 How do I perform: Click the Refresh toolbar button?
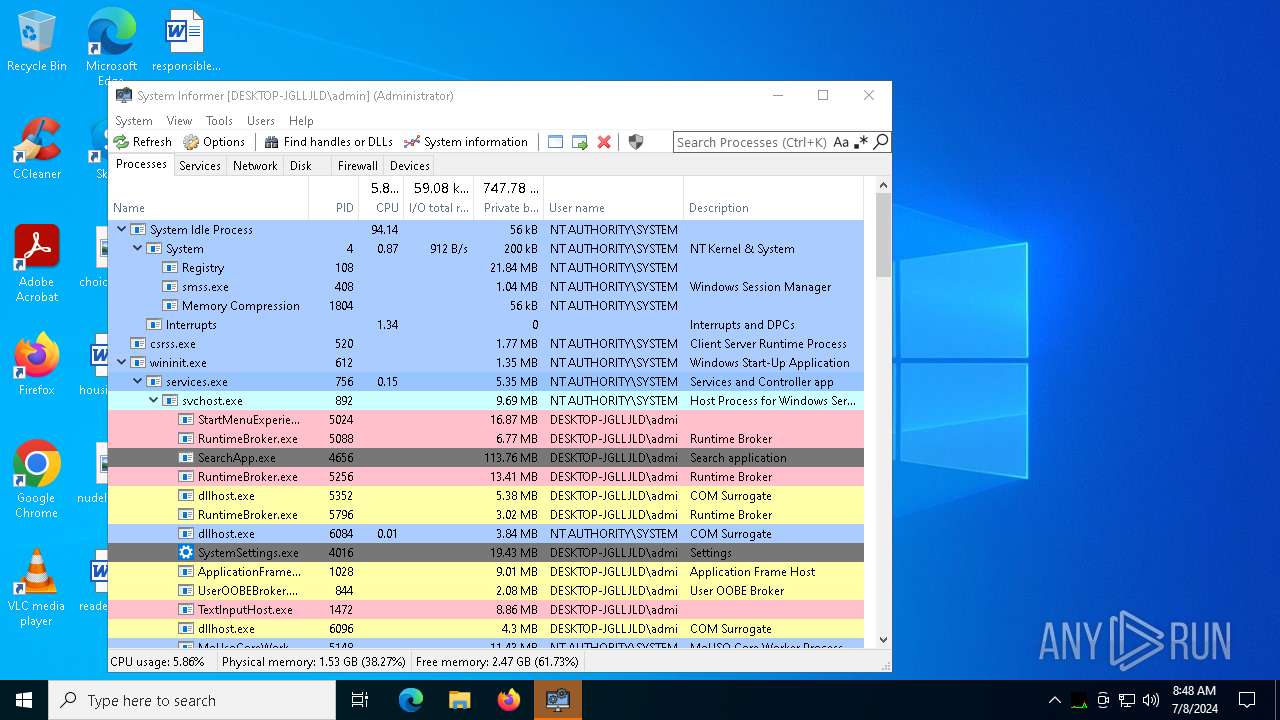pos(142,142)
